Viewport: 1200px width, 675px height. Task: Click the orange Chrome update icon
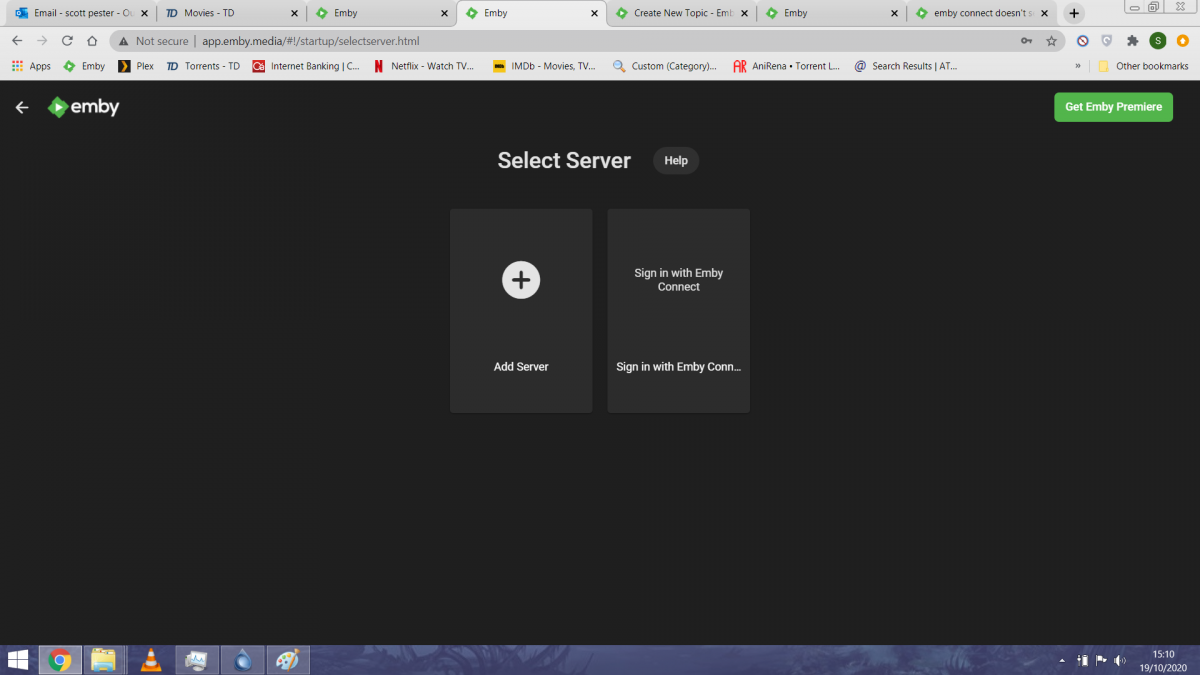[1182, 41]
